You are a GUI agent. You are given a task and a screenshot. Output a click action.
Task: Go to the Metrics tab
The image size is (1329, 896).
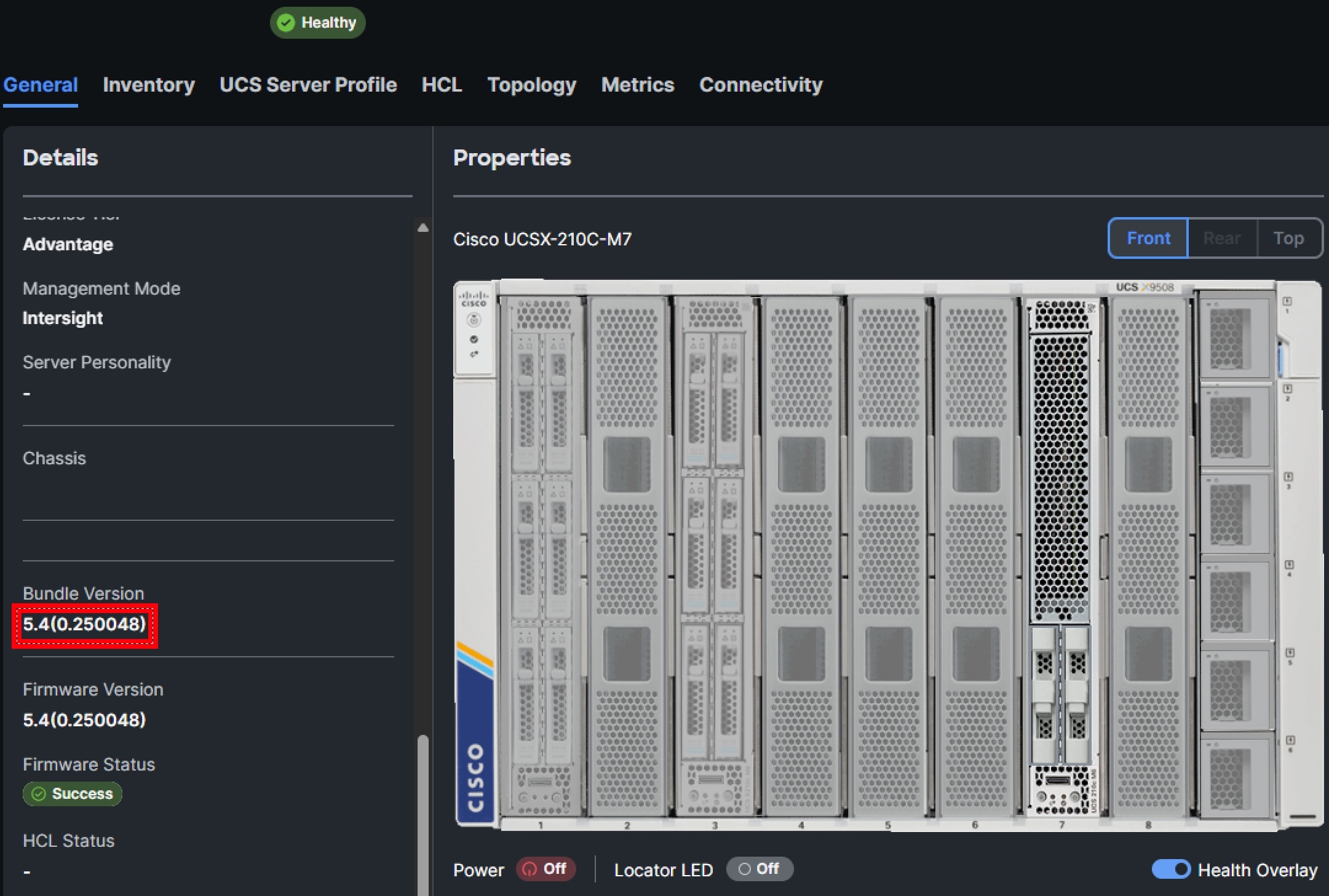[637, 85]
